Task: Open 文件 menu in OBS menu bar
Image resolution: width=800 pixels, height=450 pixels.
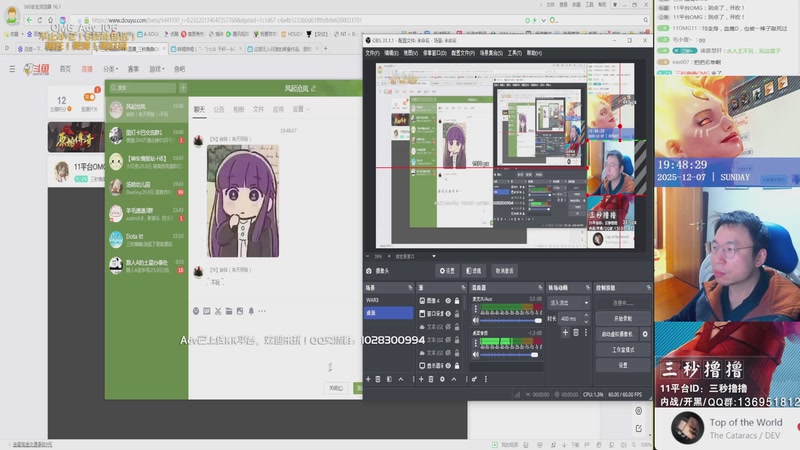Action: (x=372, y=53)
